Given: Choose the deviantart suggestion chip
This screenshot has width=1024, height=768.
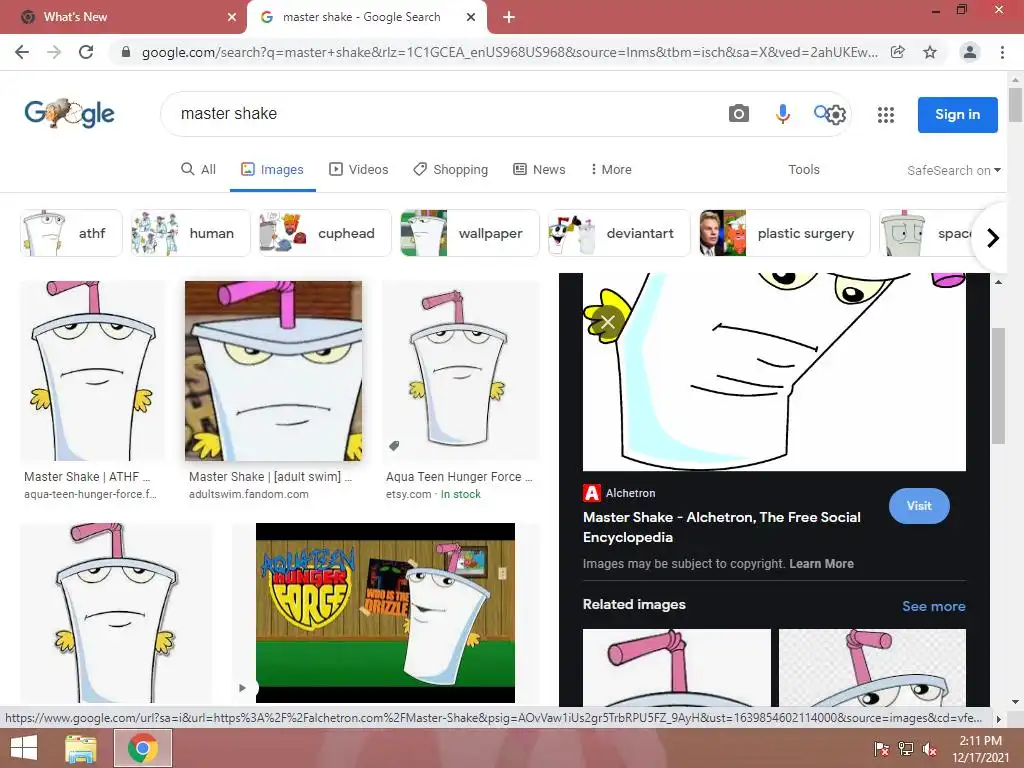Looking at the screenshot, I should pos(619,233).
